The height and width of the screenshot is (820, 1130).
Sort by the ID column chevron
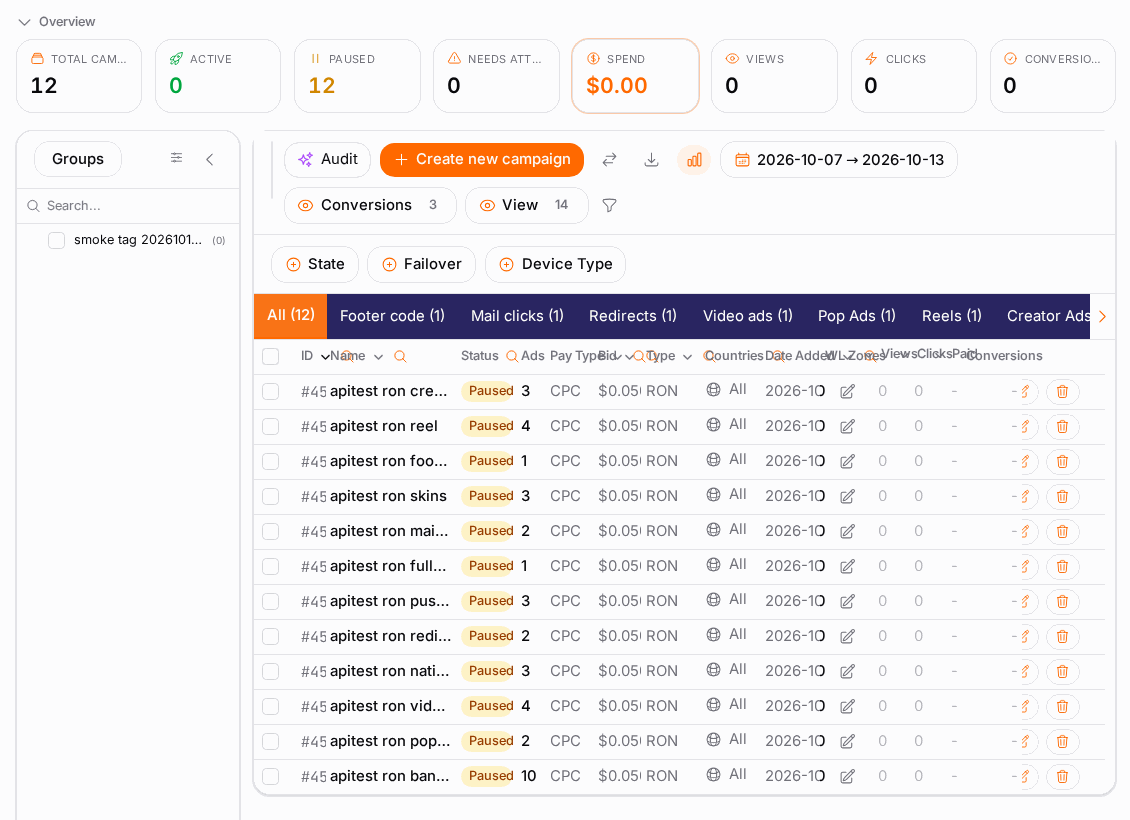pos(325,357)
